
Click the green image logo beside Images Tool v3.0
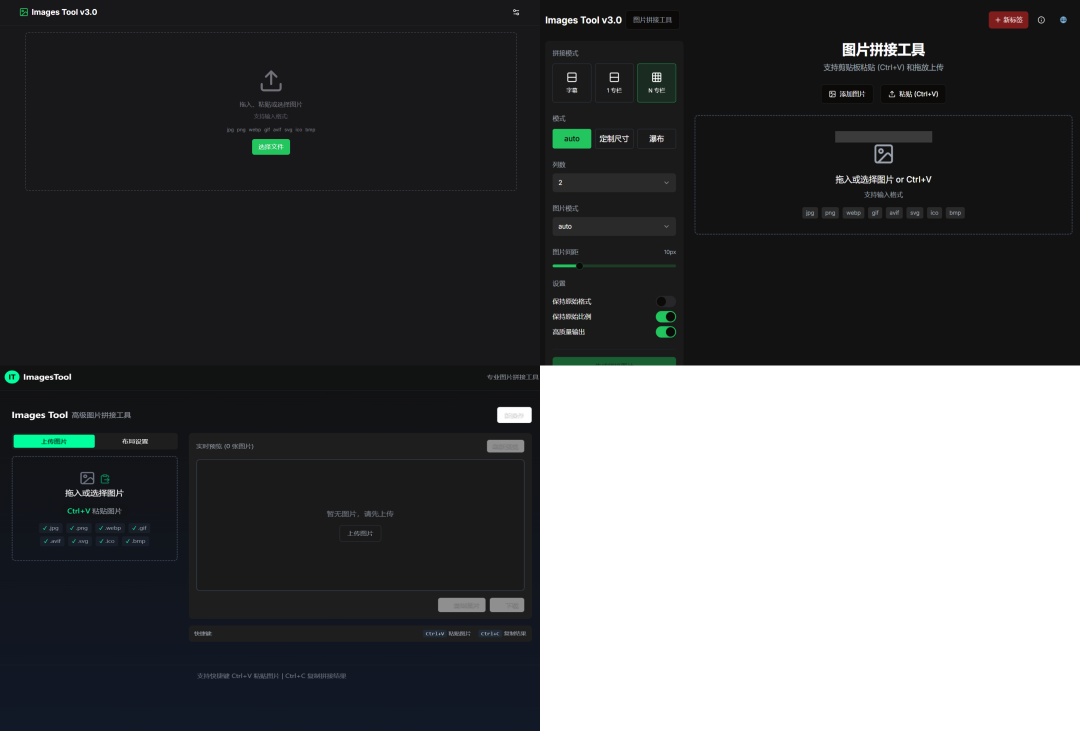[24, 12]
